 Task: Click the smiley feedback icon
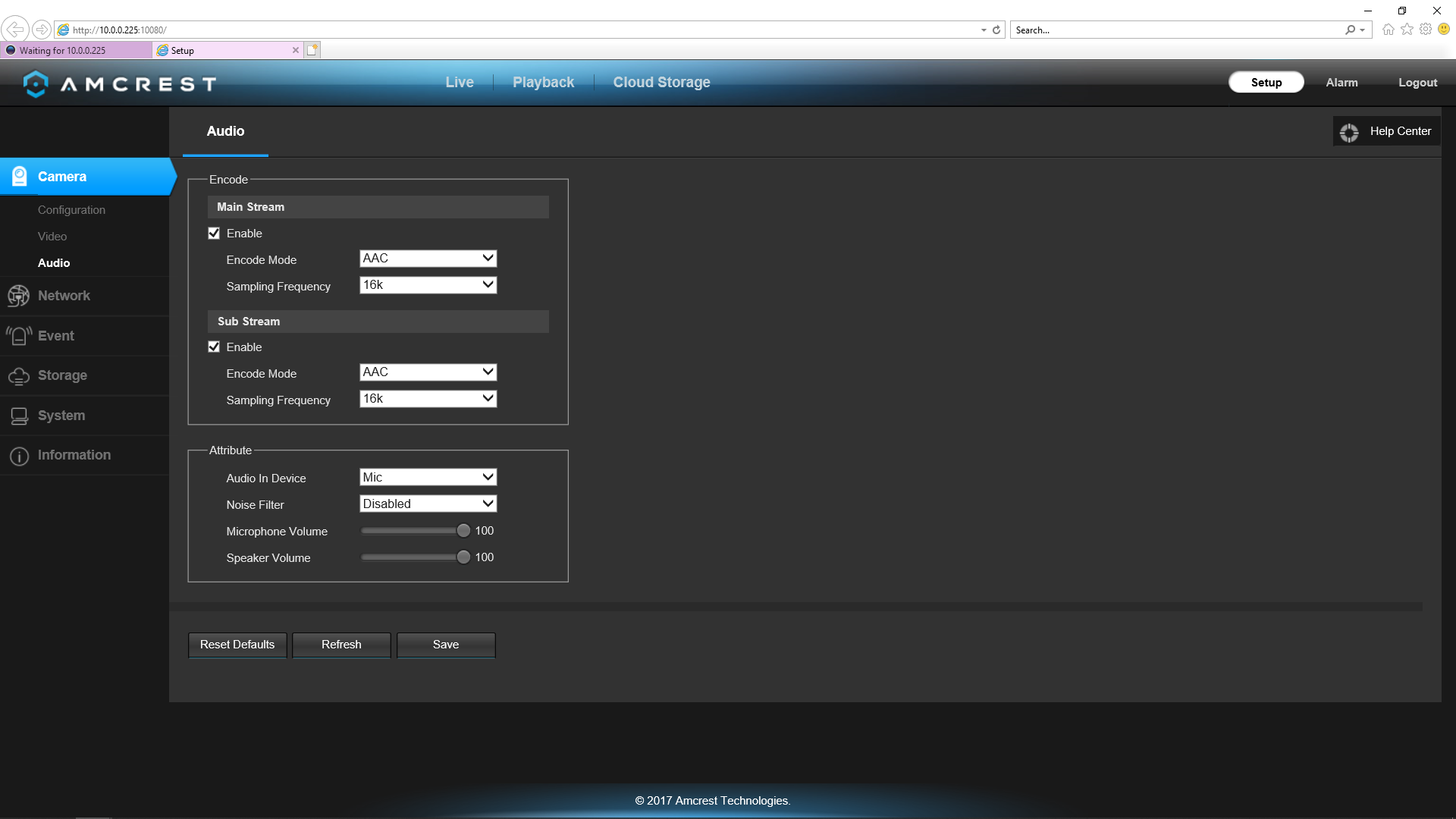point(1444,30)
